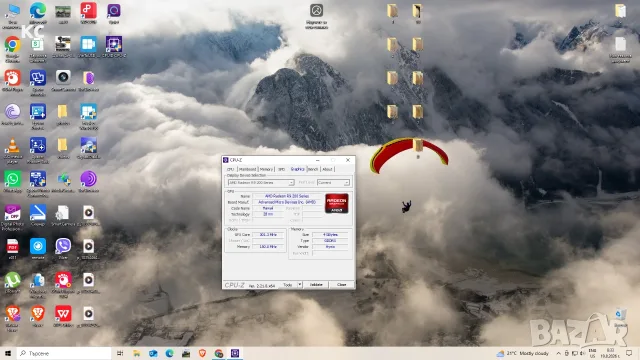
Task: Expand the Display Device Selection dropdown
Action: (261, 182)
